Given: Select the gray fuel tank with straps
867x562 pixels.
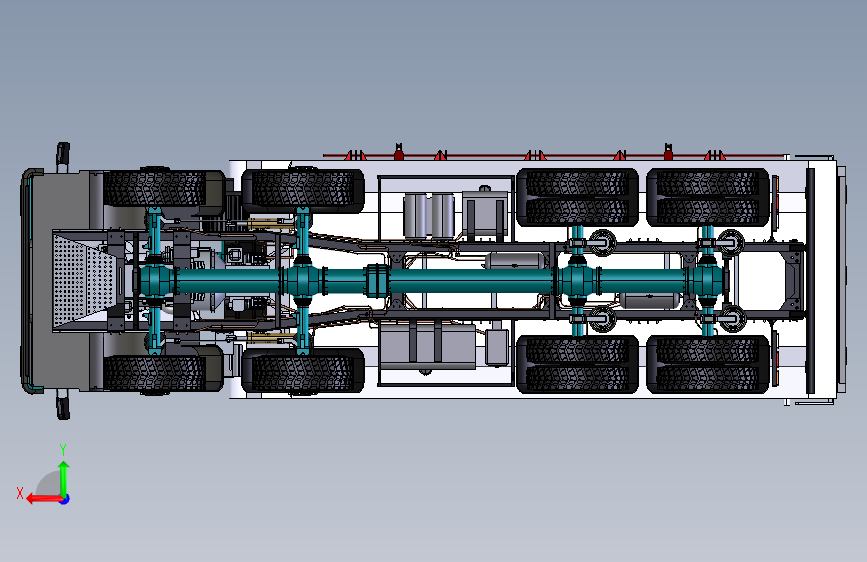Looking at the screenshot, I should point(428,345).
